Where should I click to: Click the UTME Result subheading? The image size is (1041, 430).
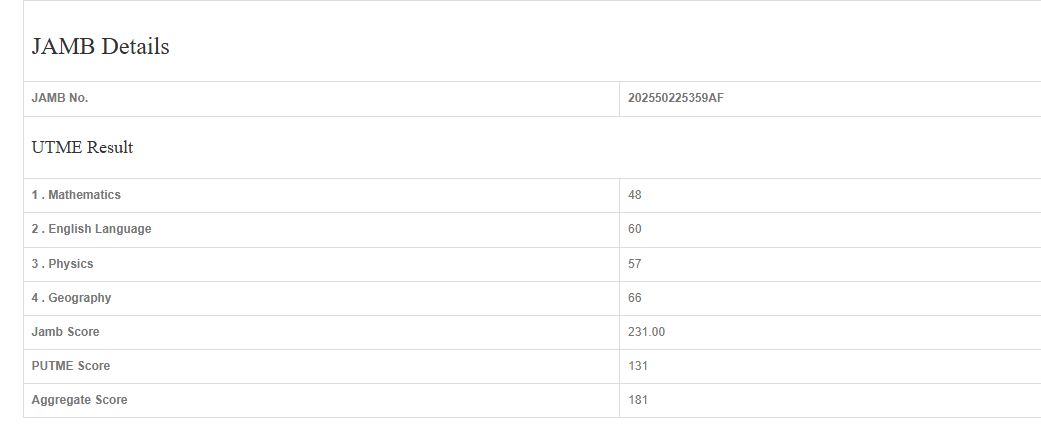pyautogui.click(x=82, y=148)
